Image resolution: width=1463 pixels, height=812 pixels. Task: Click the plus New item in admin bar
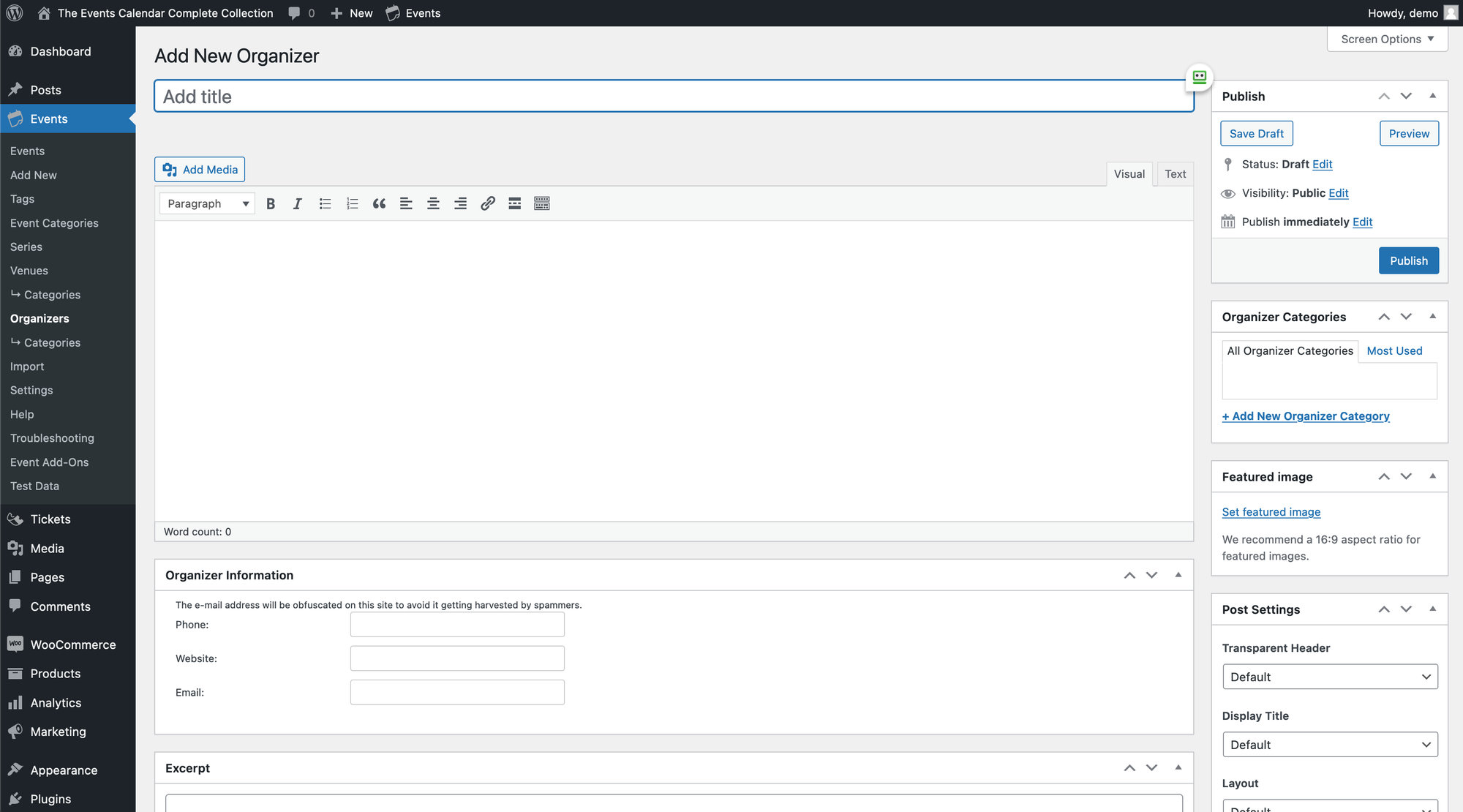click(x=352, y=13)
